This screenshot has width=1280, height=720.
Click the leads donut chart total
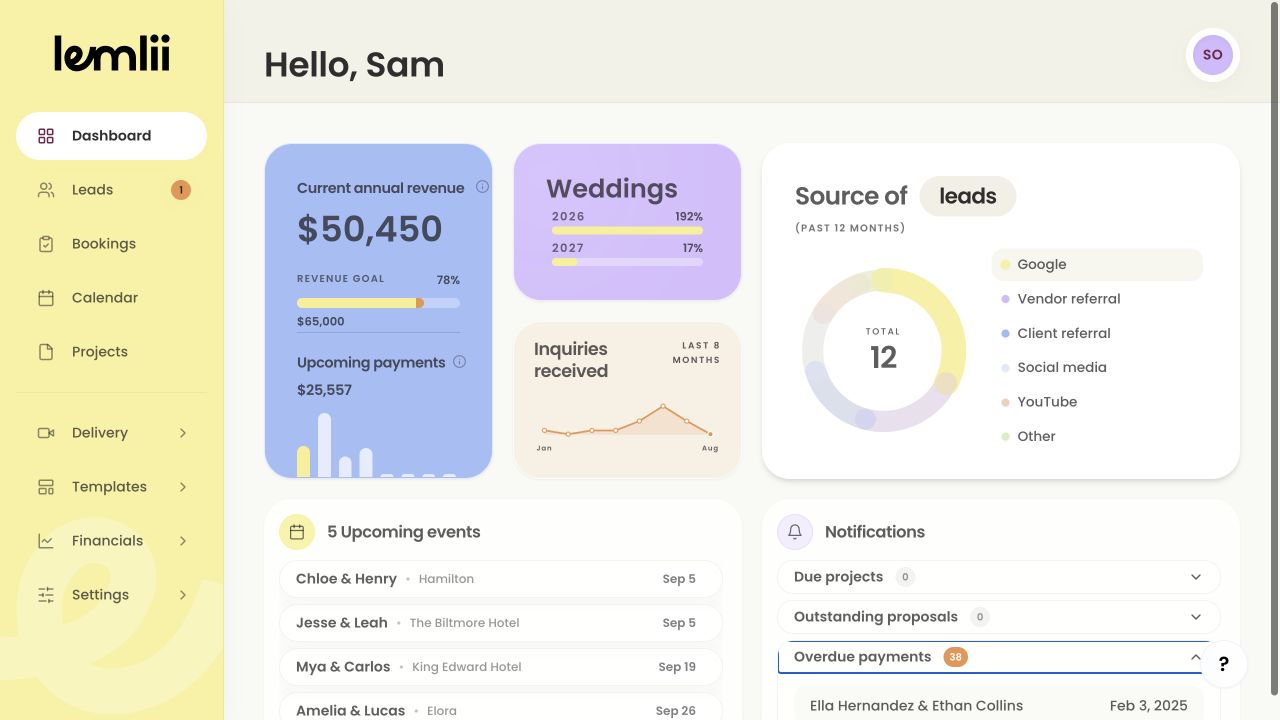tap(884, 350)
